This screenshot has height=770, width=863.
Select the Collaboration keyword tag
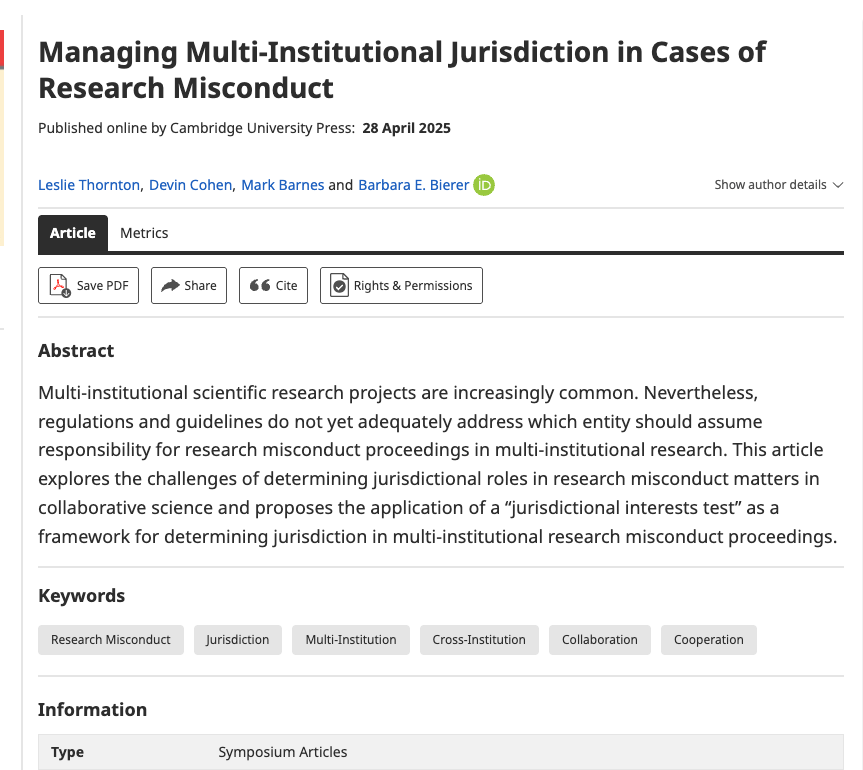599,640
